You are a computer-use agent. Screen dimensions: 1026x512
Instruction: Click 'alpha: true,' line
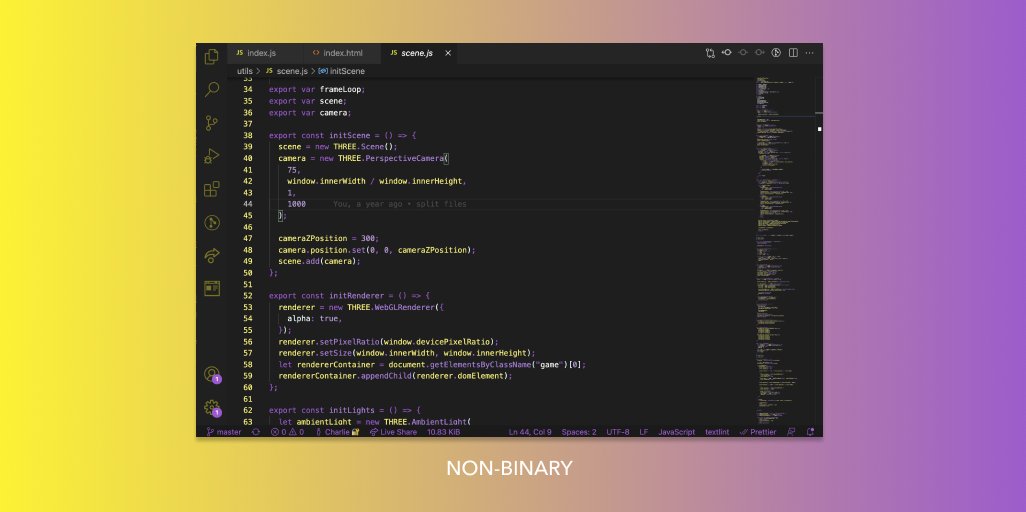click(315, 318)
